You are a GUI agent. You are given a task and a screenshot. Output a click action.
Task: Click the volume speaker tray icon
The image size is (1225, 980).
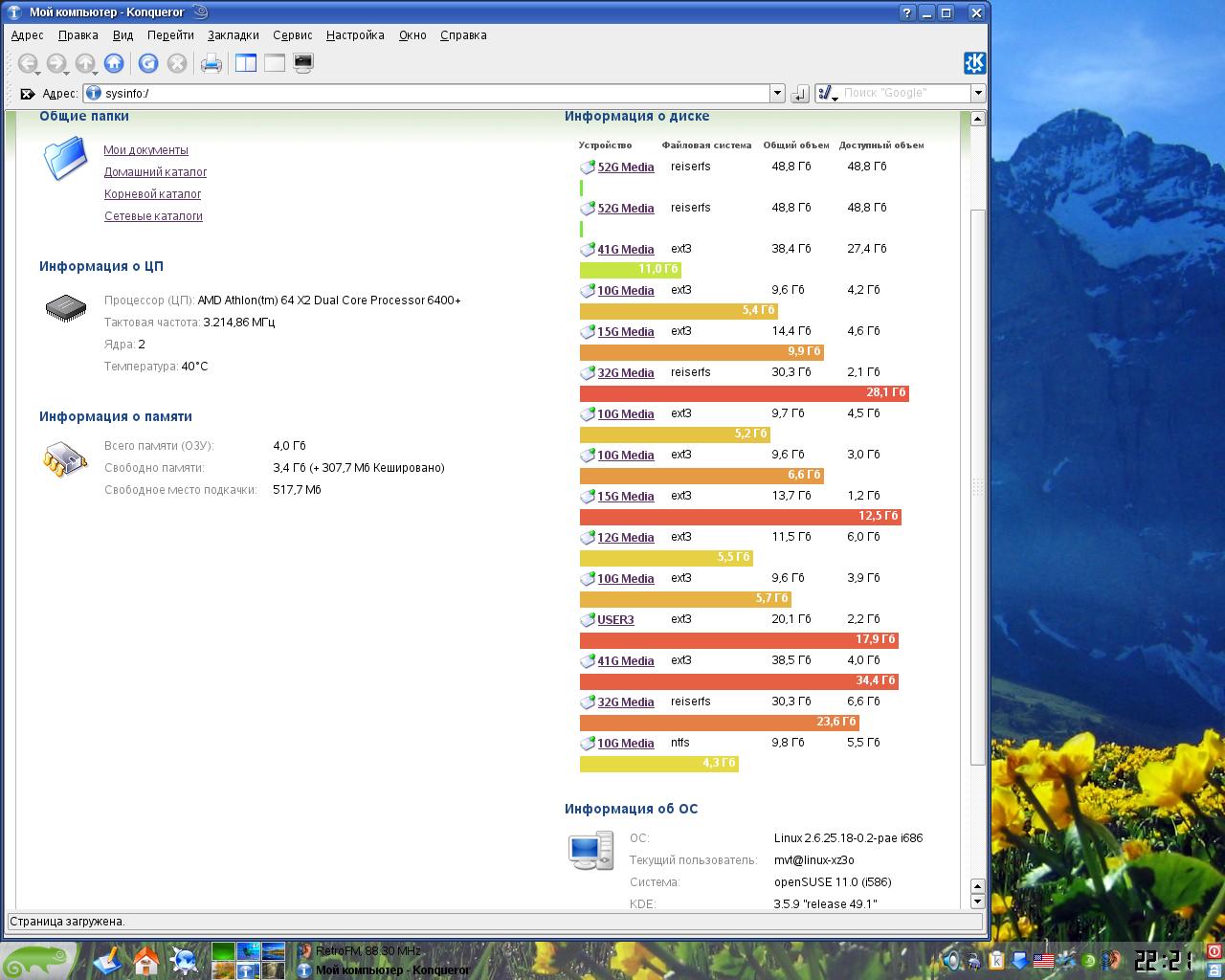pyautogui.click(x=950, y=960)
